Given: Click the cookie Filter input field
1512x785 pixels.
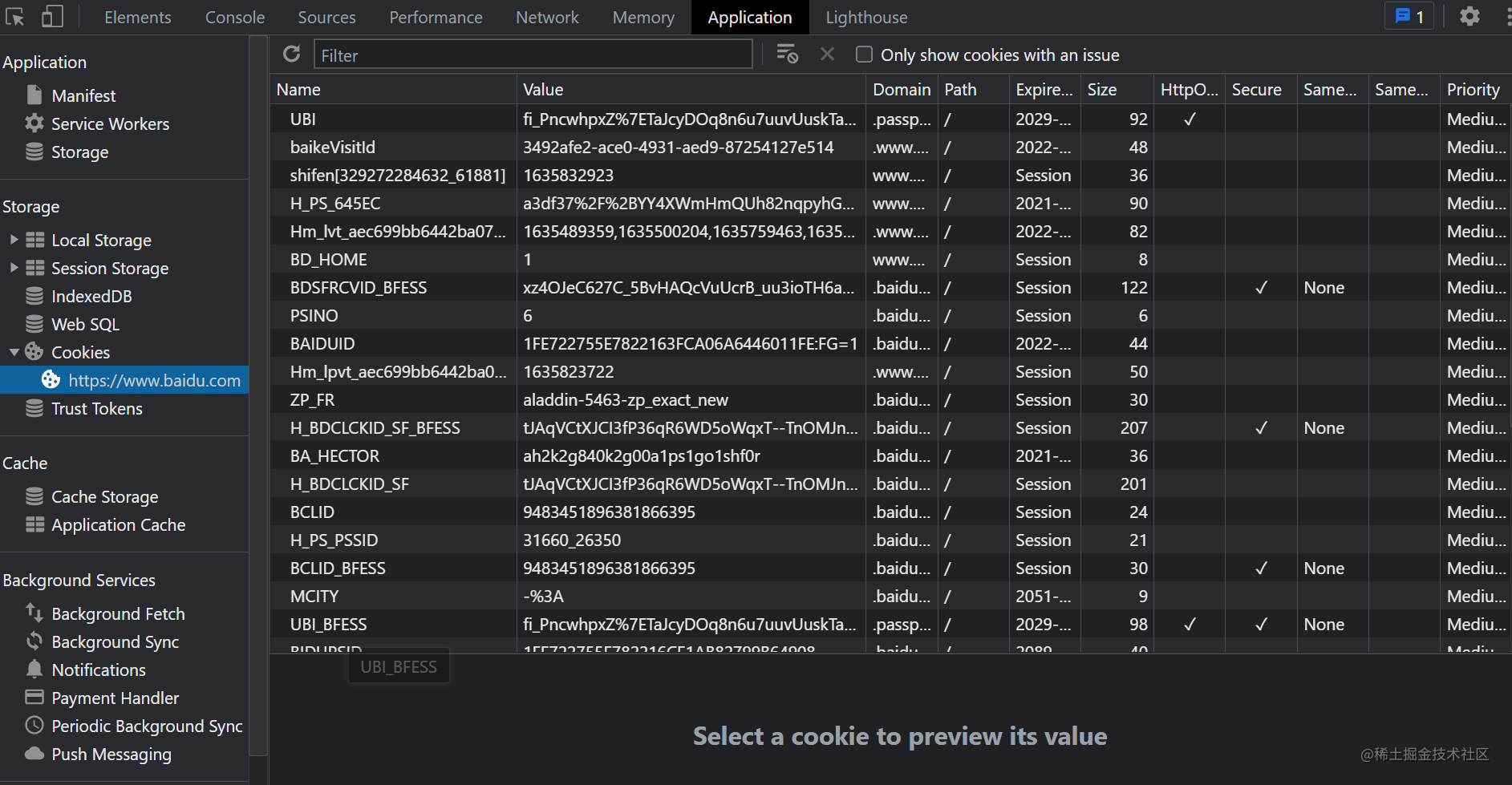Looking at the screenshot, I should [533, 55].
